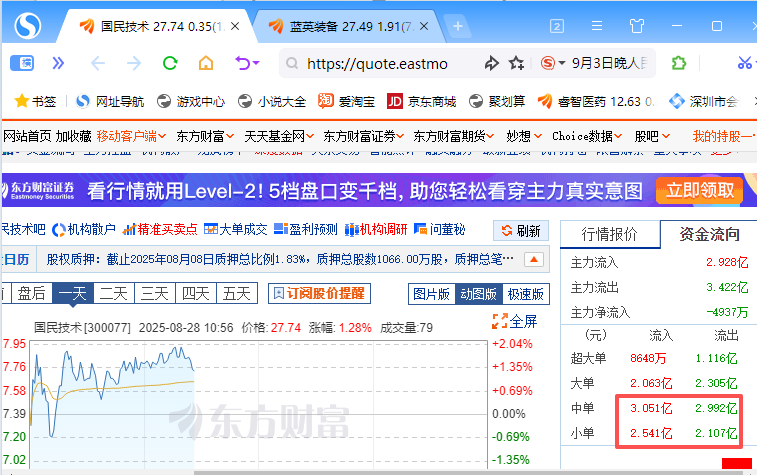Open 机构调研 link
The width and height of the screenshot is (757, 475).
(x=376, y=229)
